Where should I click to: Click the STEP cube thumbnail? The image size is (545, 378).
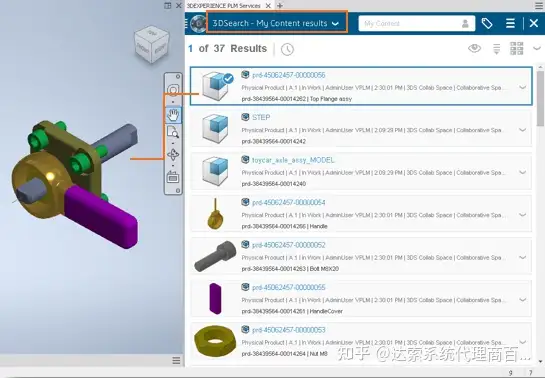215,129
